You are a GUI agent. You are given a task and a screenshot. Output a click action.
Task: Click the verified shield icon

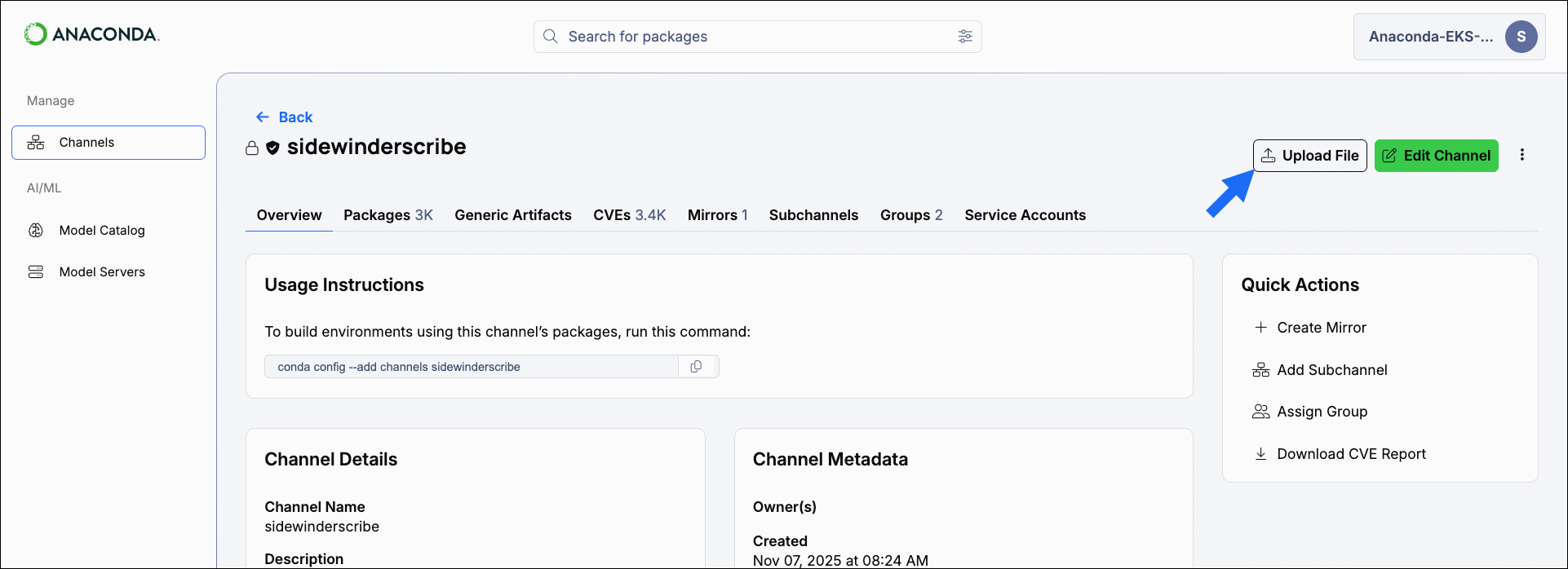tap(272, 148)
